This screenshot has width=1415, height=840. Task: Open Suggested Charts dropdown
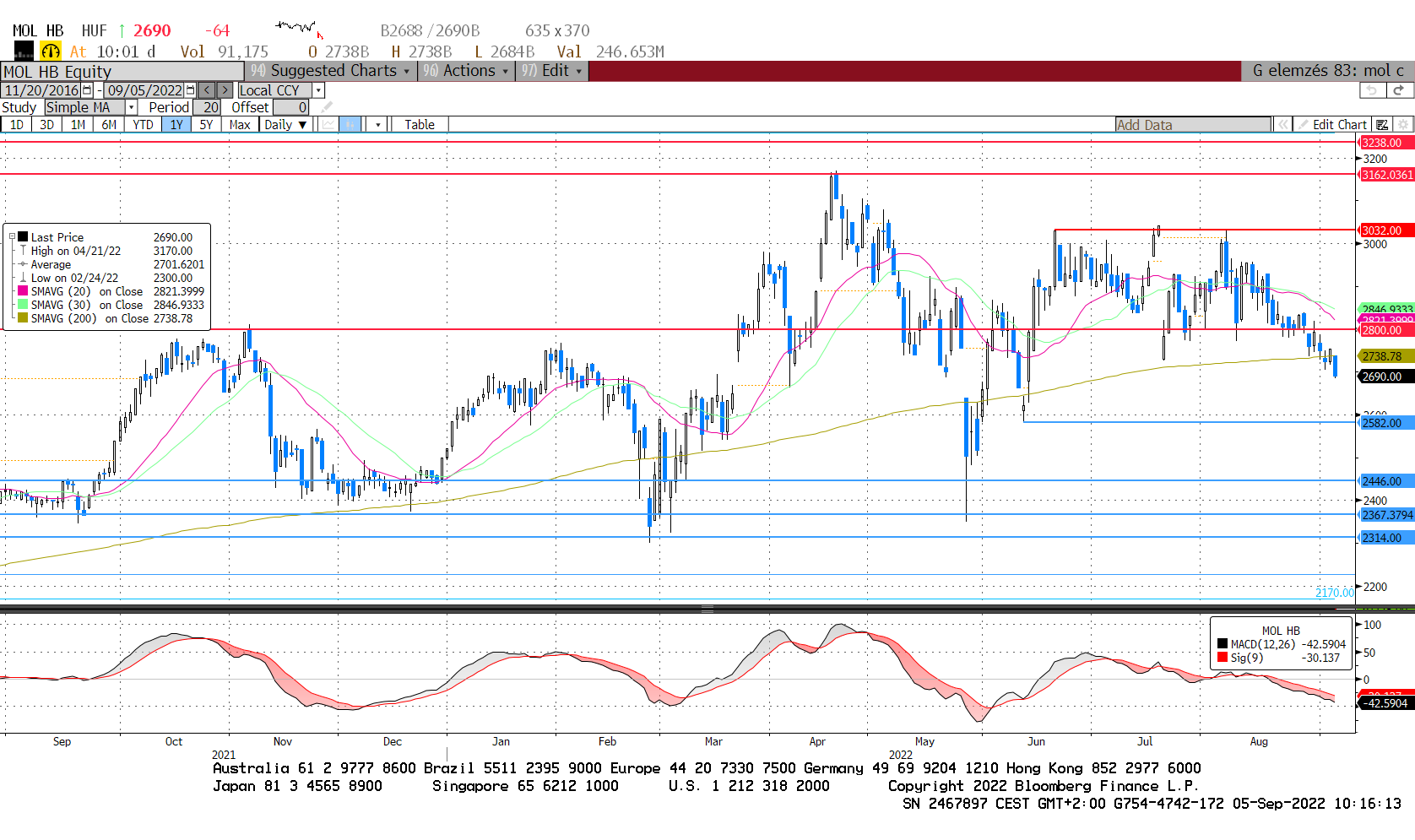point(332,71)
